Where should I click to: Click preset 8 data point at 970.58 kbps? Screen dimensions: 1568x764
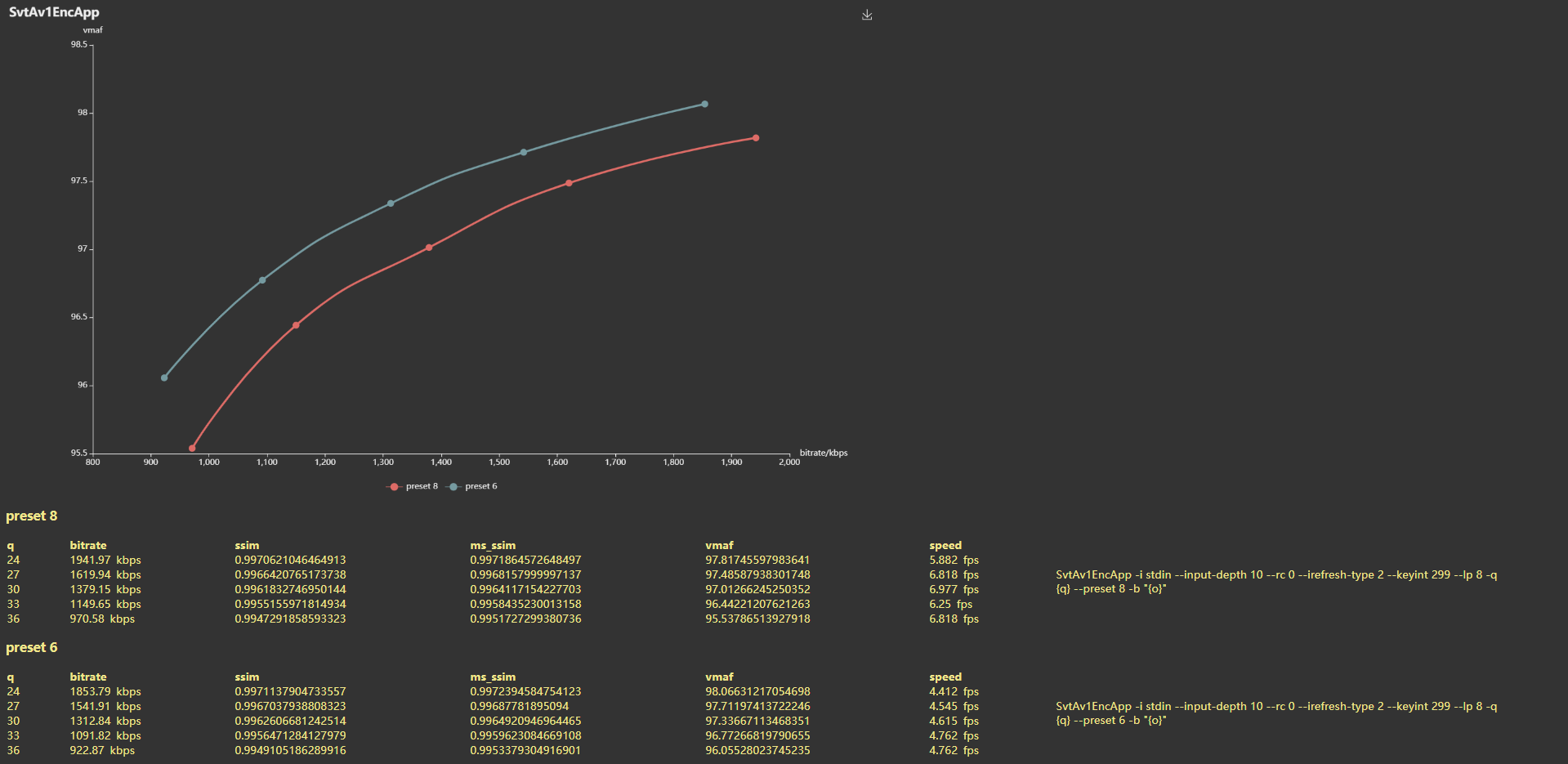(192, 449)
